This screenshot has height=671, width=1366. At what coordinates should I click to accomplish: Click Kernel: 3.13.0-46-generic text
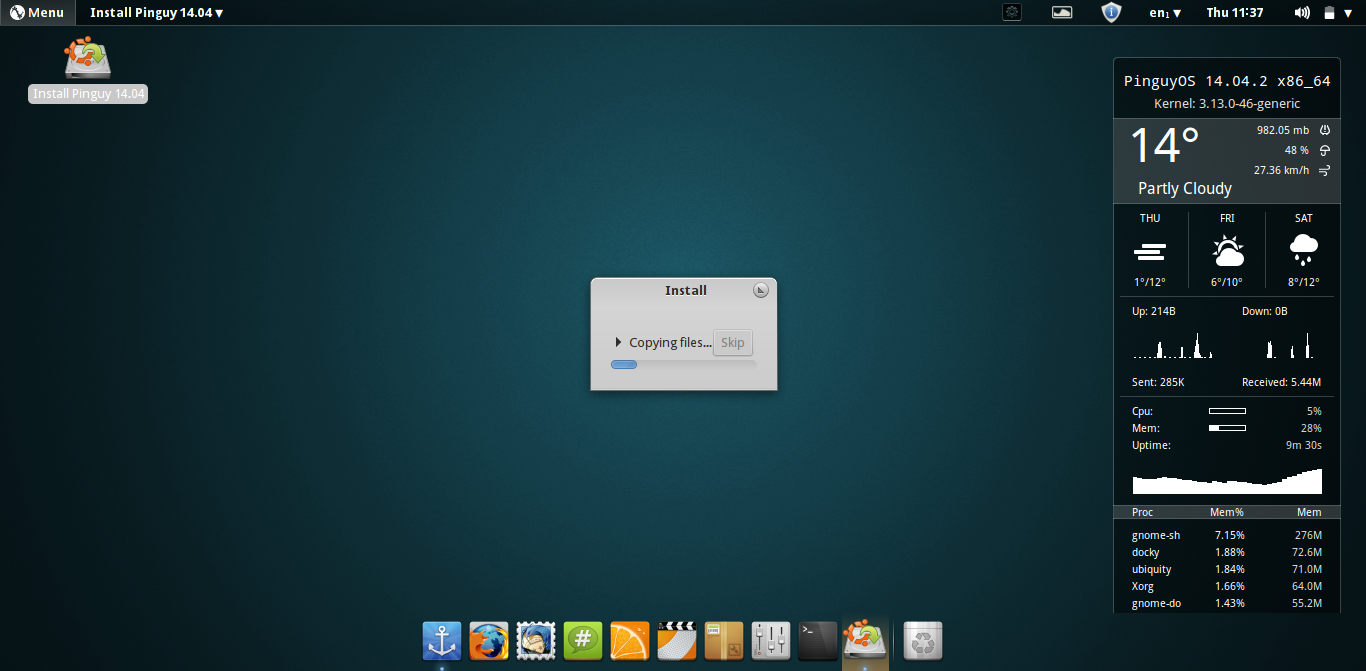pyautogui.click(x=1227, y=103)
